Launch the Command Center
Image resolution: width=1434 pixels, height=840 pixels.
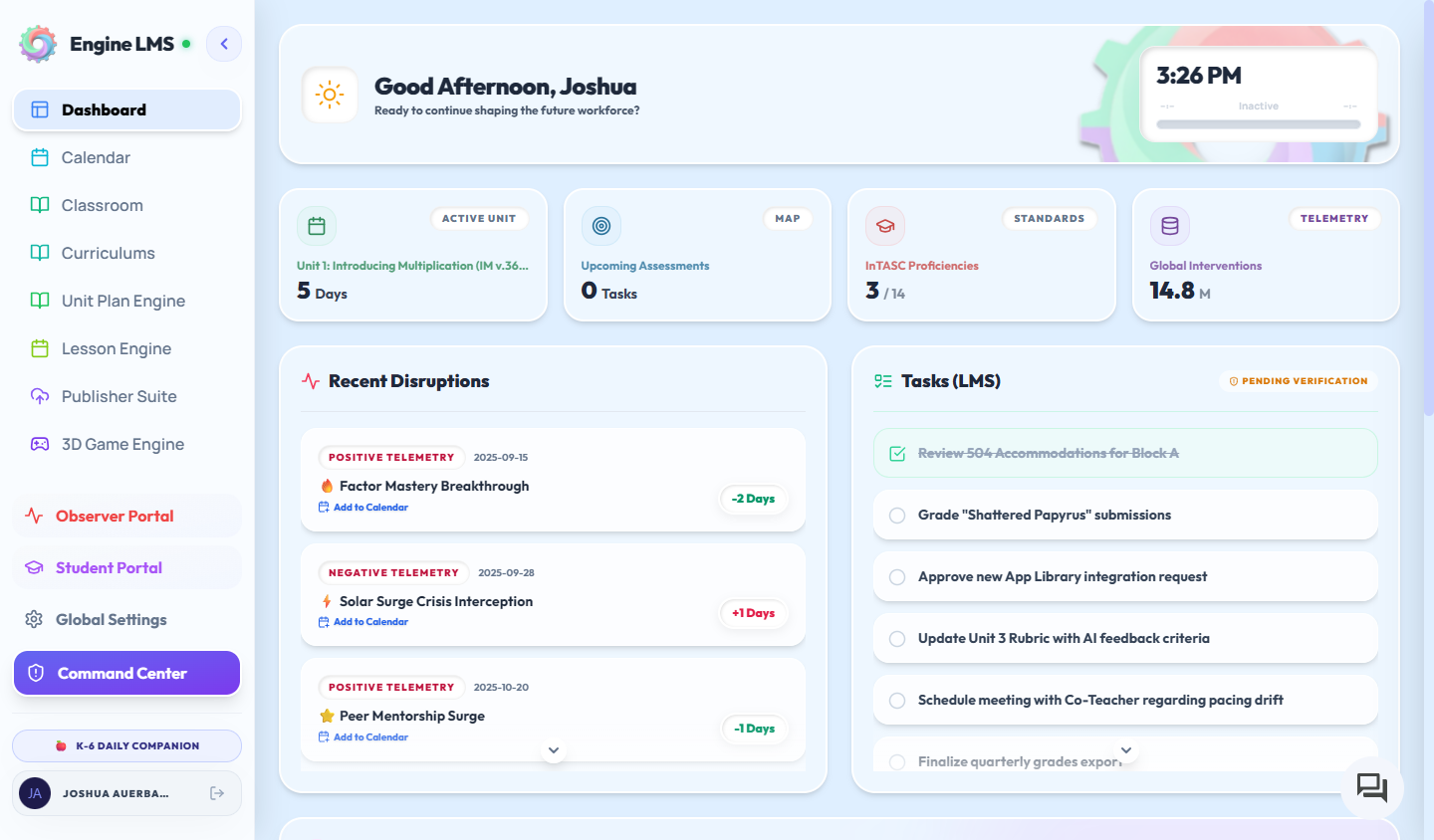(126, 673)
